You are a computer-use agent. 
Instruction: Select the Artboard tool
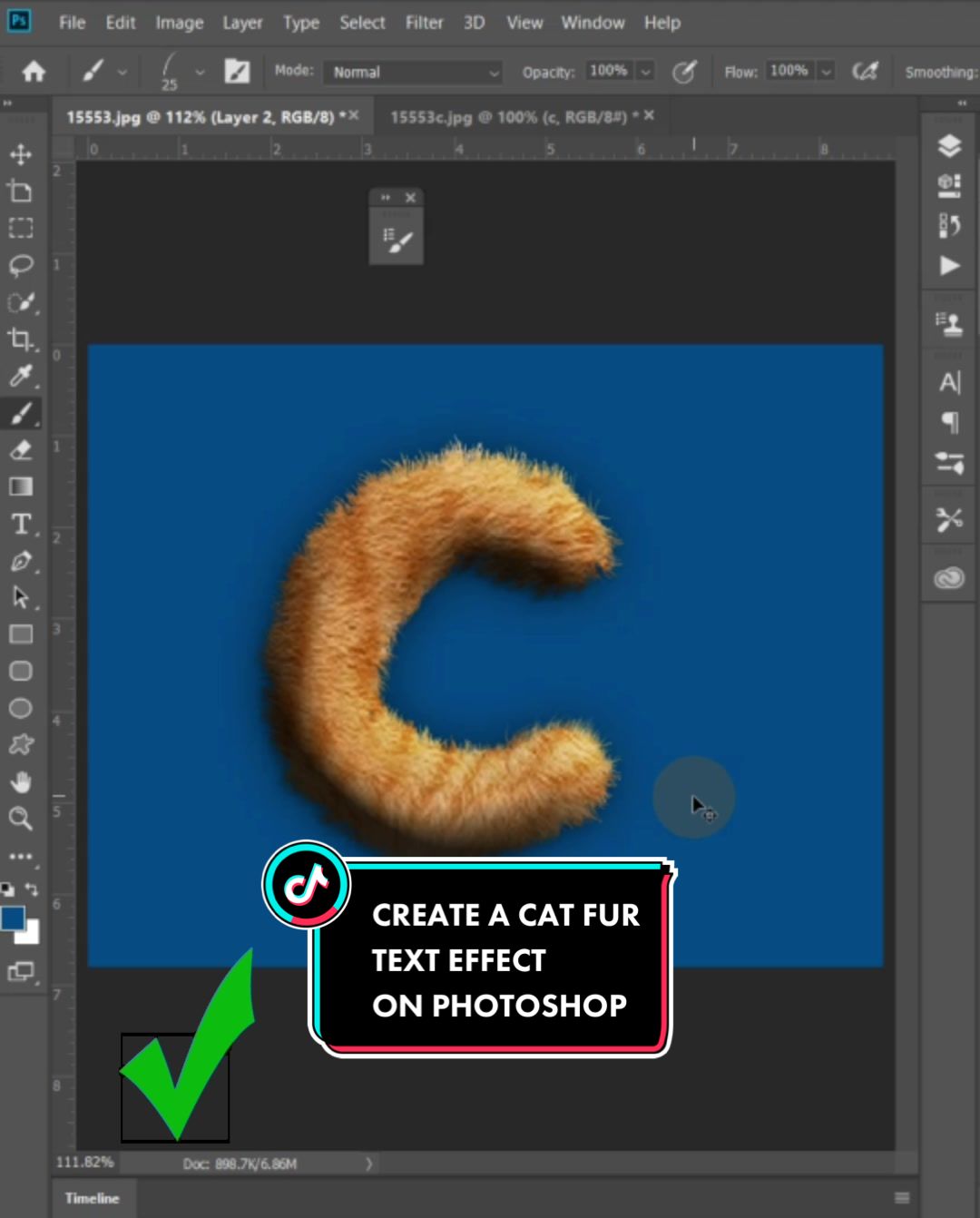coord(21,191)
